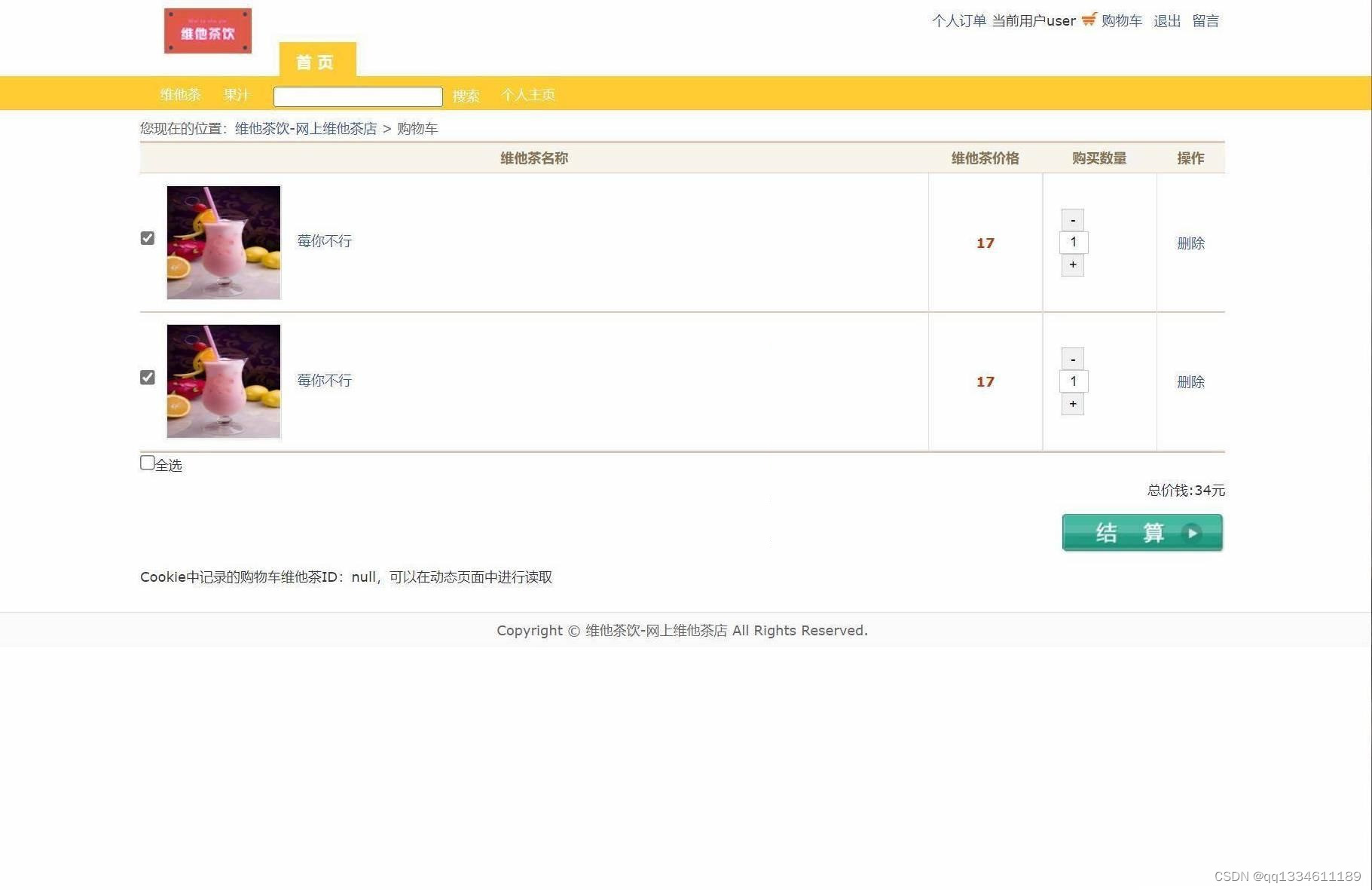Image resolution: width=1372 pixels, height=890 pixels.
Task: Open 个人订单 from the top bar
Action: coord(959,20)
